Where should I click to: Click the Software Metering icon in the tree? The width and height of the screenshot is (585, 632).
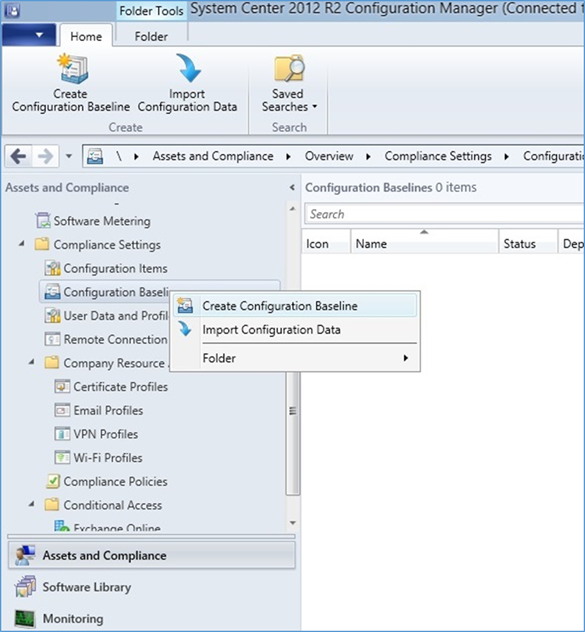click(43, 221)
